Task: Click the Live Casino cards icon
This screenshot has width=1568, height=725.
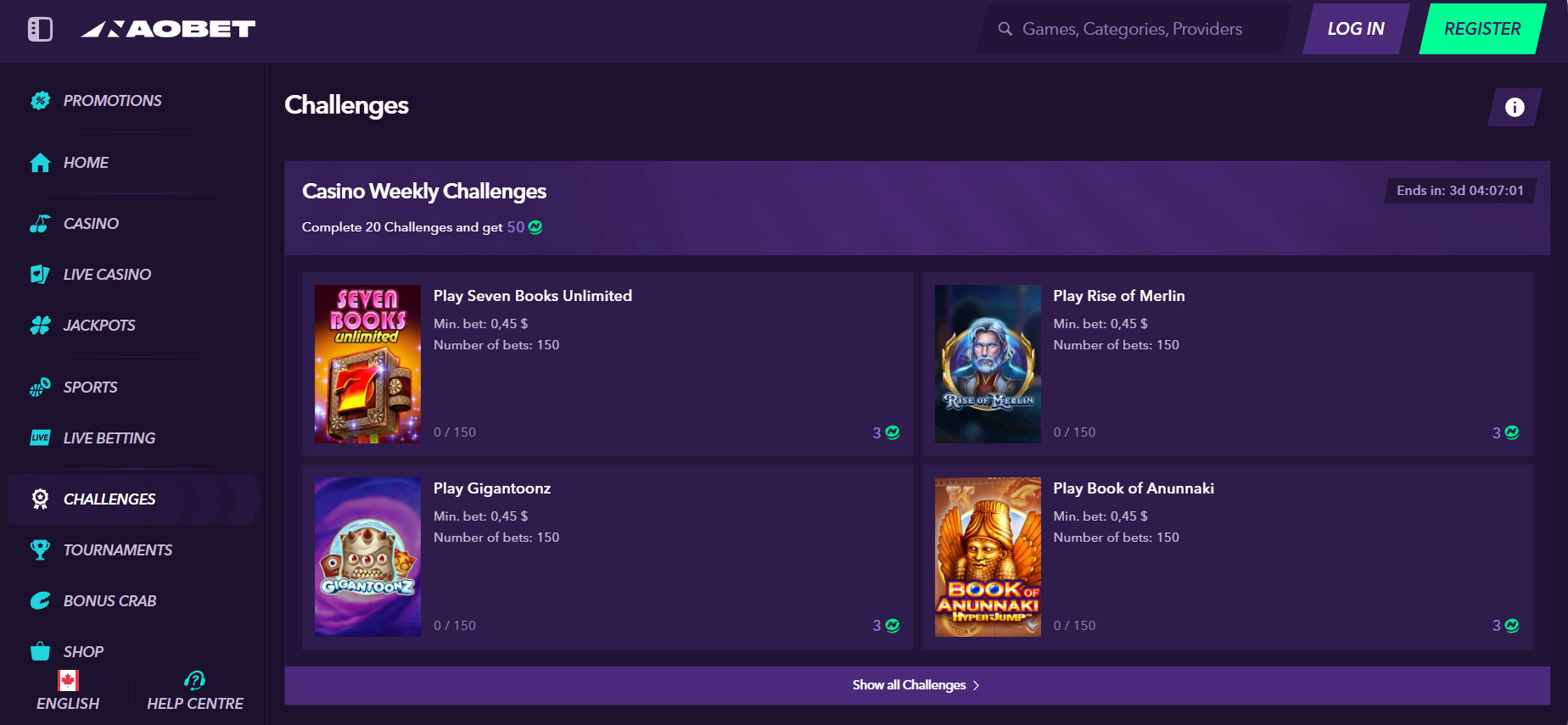Action: tap(40, 275)
